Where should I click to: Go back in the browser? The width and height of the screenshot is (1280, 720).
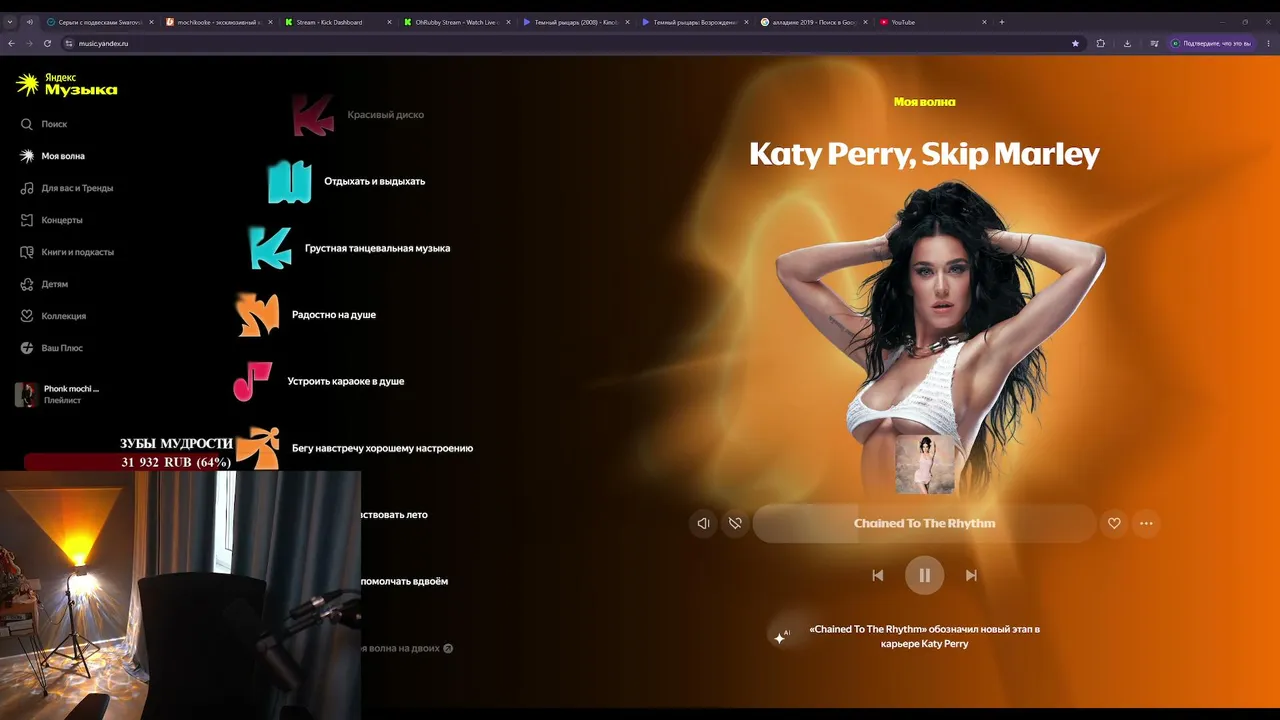point(12,43)
